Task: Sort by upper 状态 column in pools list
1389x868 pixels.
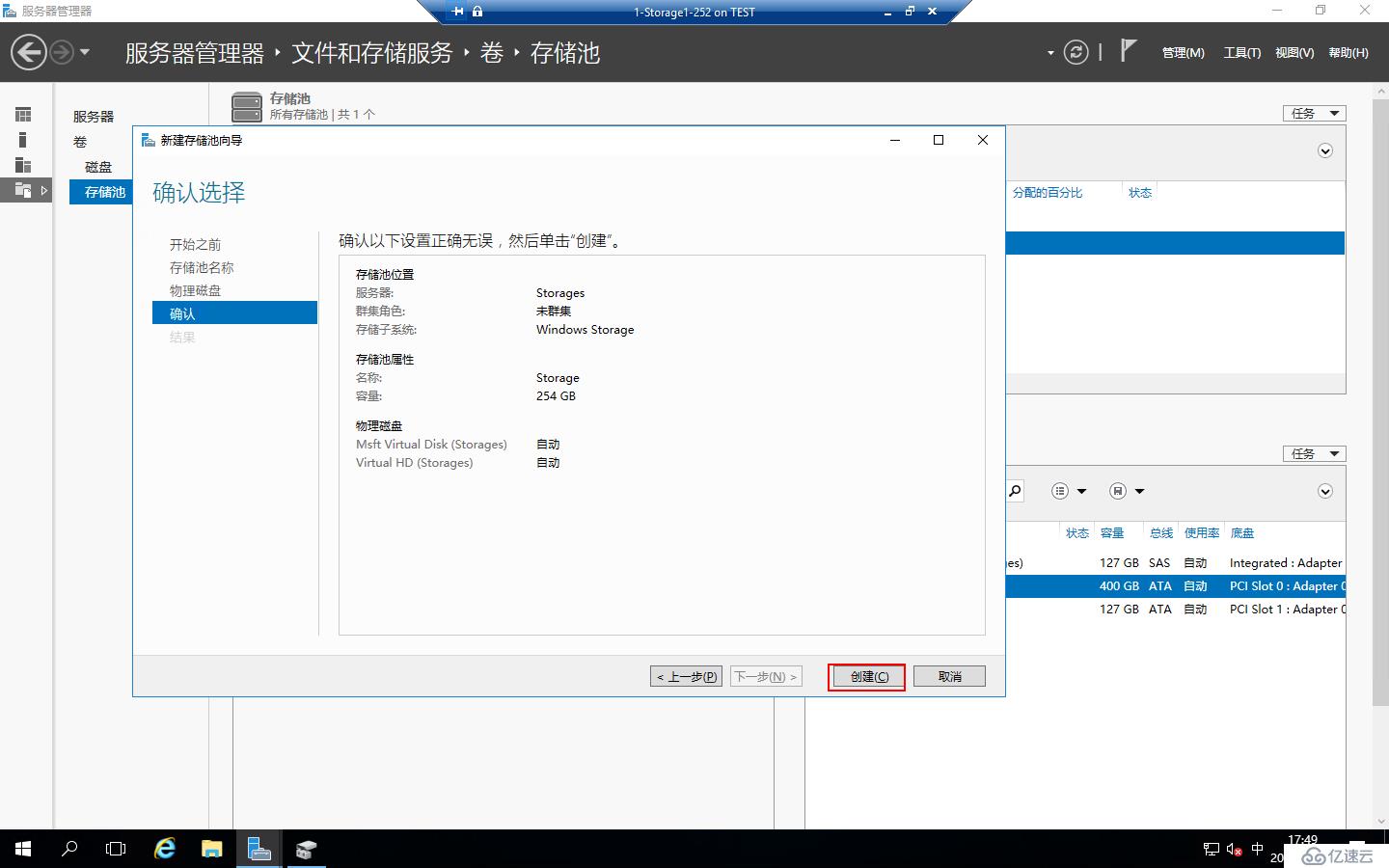Action: tap(1140, 193)
